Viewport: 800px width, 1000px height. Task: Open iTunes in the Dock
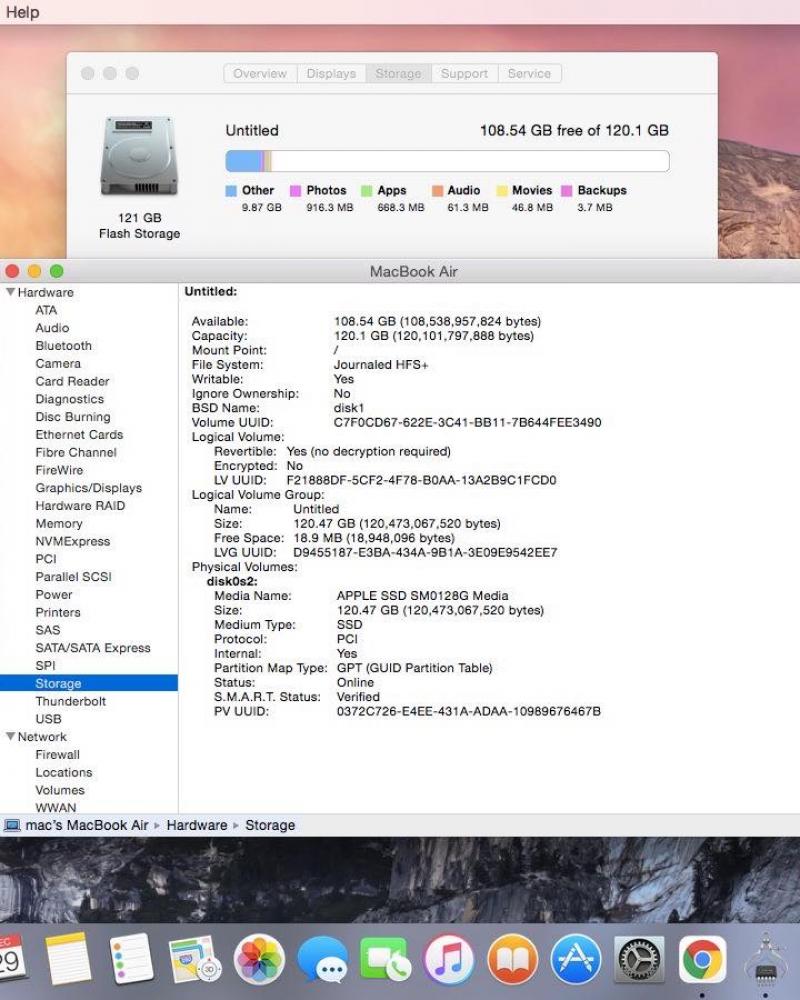pyautogui.click(x=449, y=959)
